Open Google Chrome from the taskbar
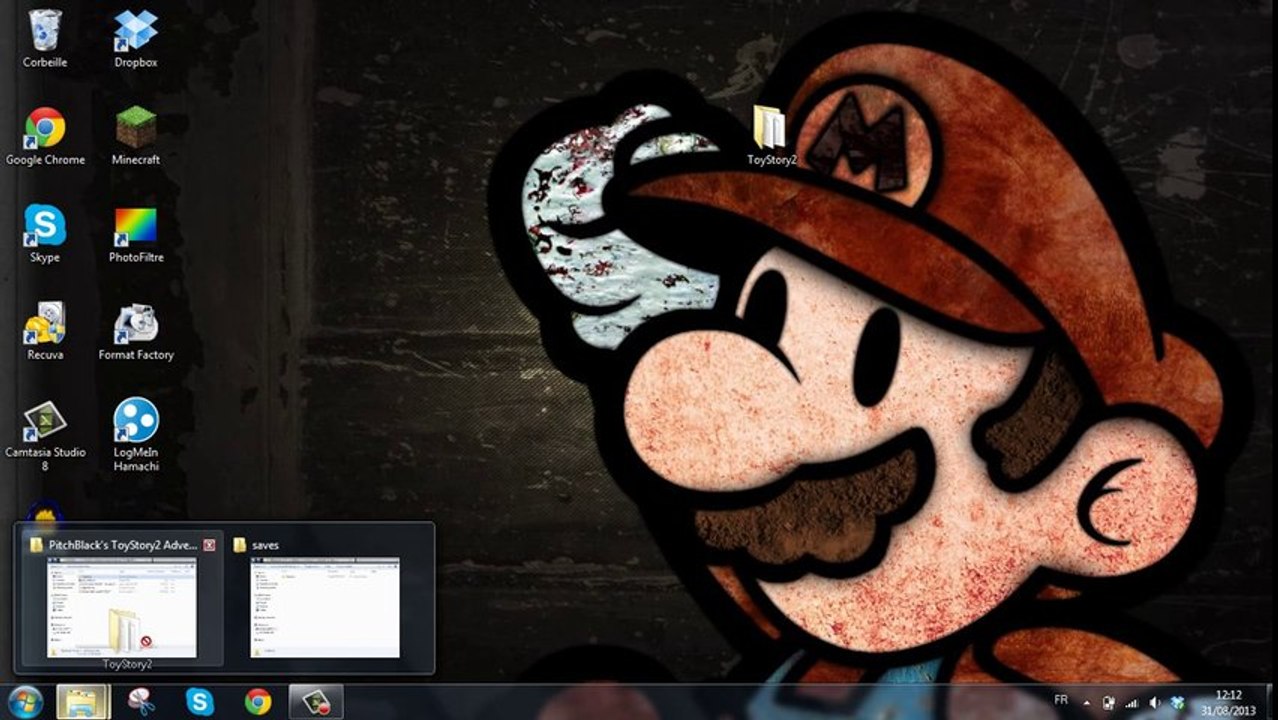 point(258,702)
